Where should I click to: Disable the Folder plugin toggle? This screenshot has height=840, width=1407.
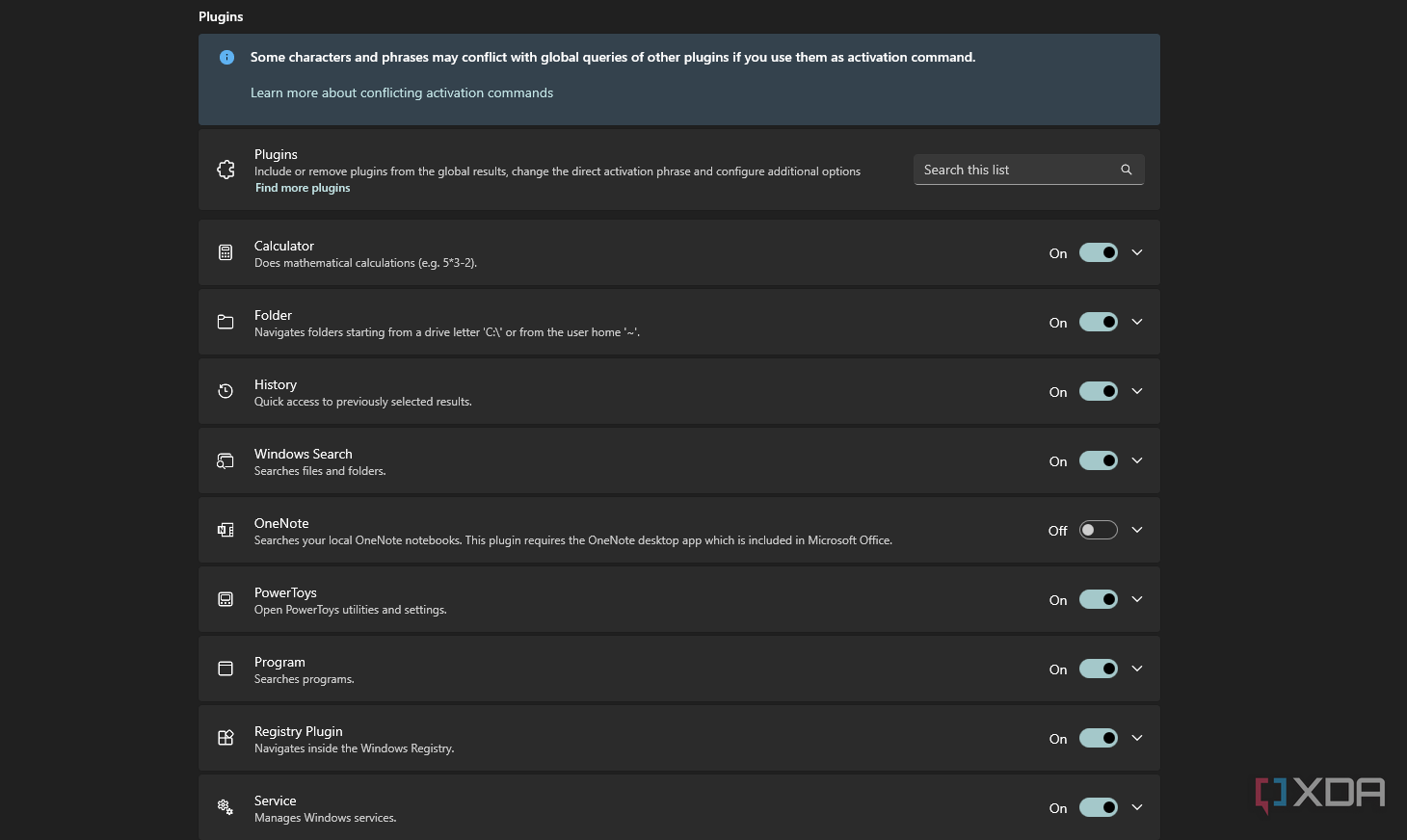coord(1099,322)
